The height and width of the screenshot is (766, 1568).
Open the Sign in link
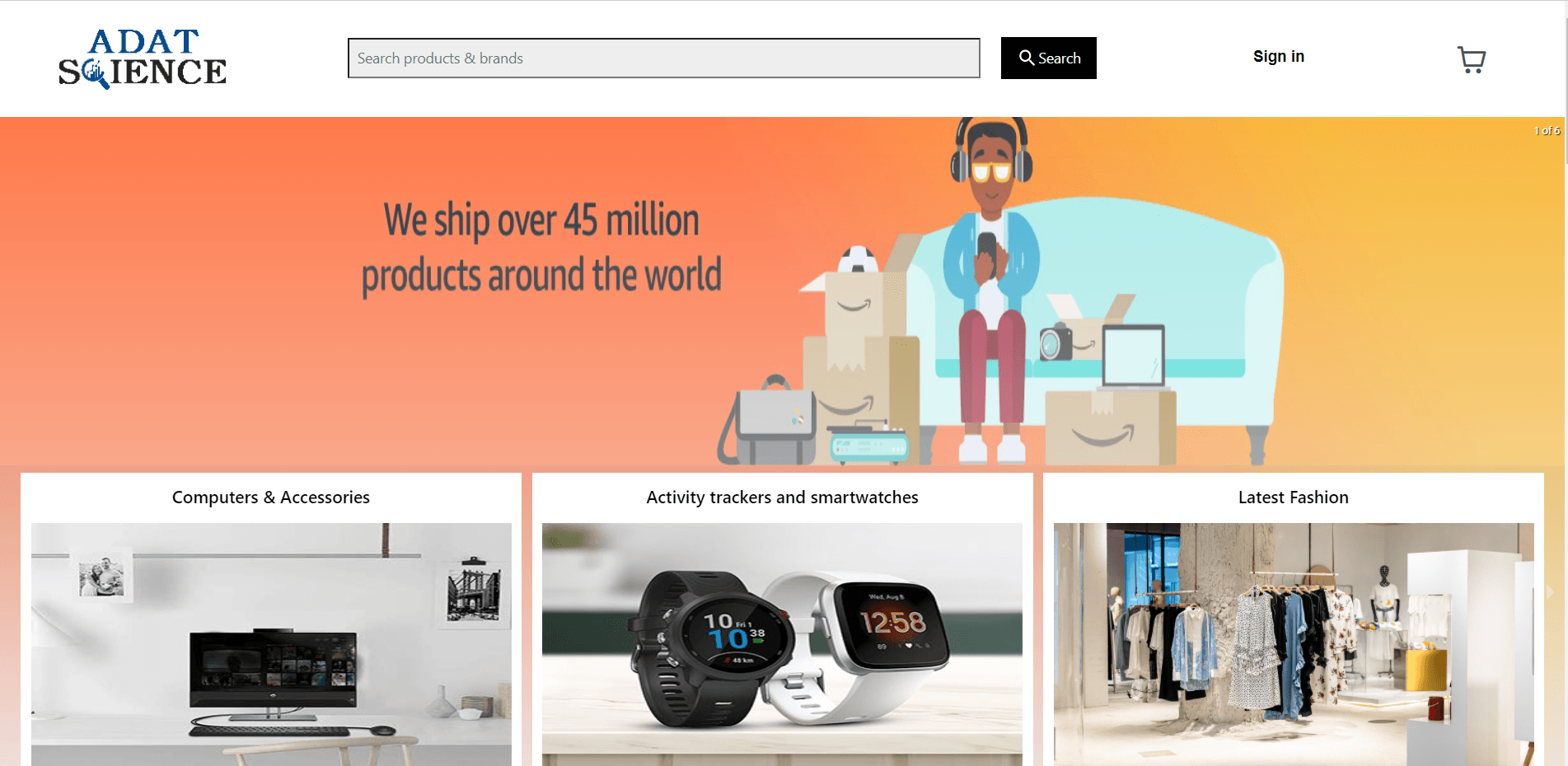[x=1279, y=56]
